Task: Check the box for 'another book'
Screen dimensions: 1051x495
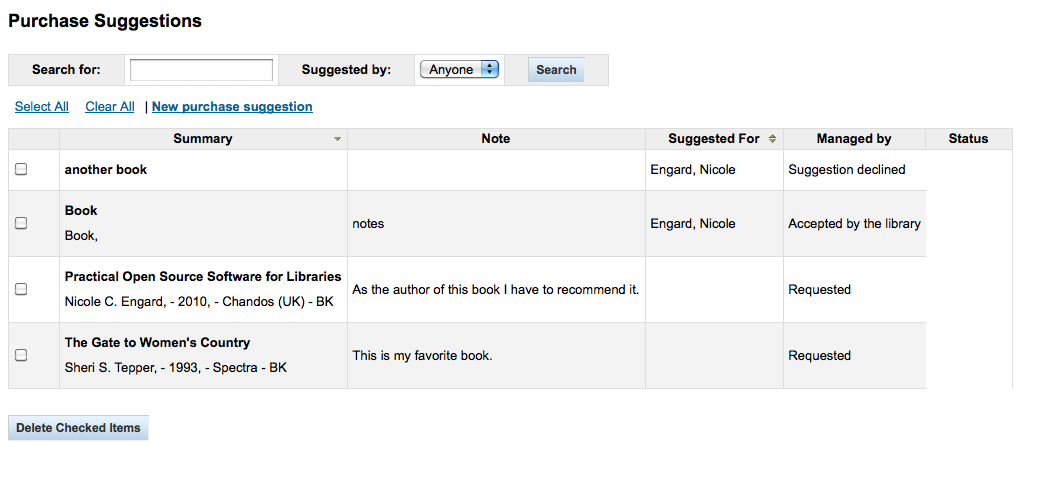Action: (21, 170)
